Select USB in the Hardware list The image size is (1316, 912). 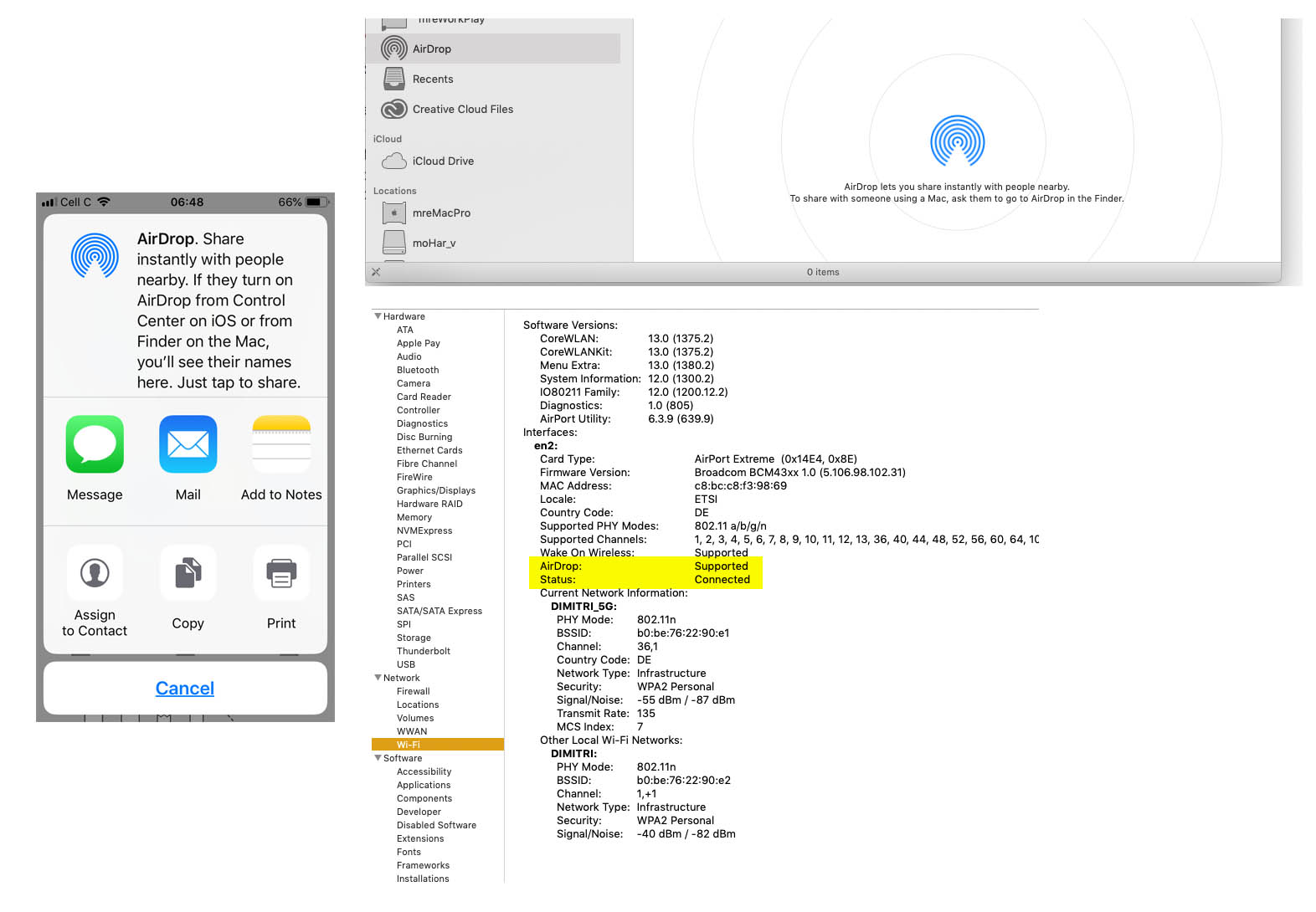coord(406,664)
